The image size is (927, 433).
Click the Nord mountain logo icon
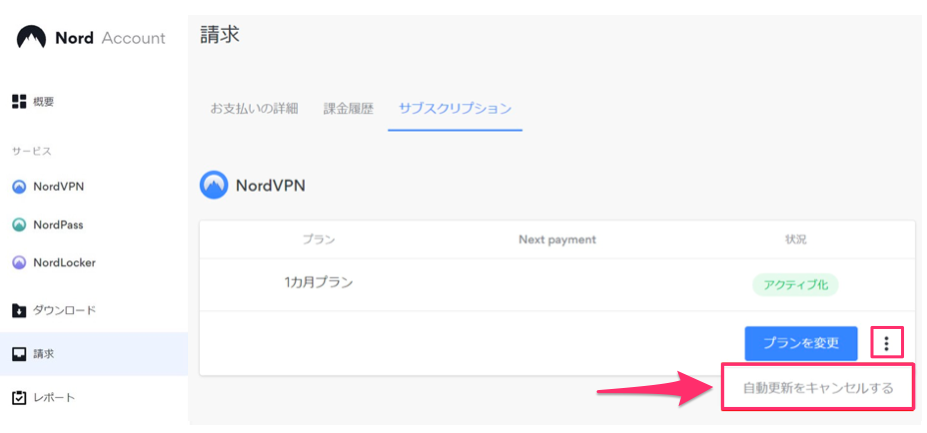click(x=31, y=38)
